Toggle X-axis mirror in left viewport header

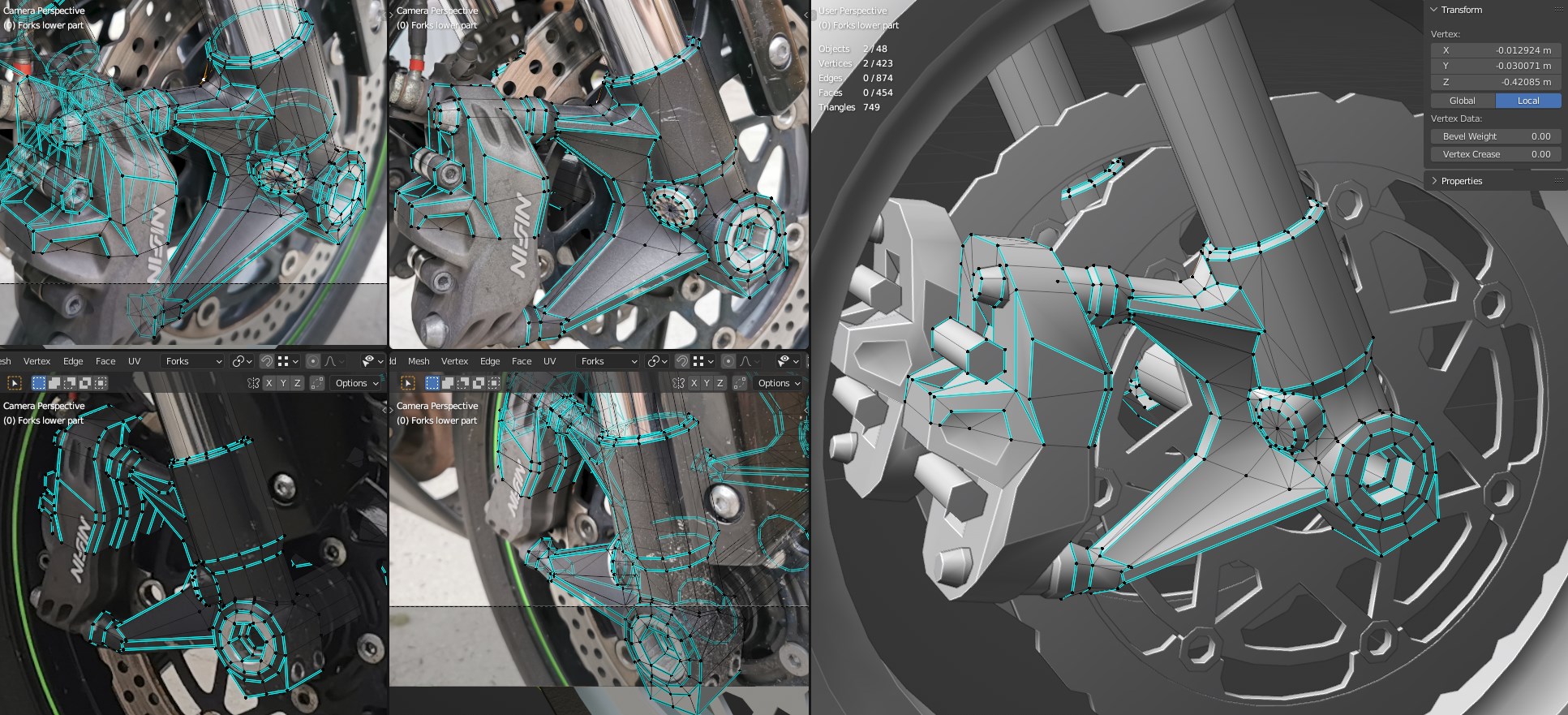pos(268,383)
